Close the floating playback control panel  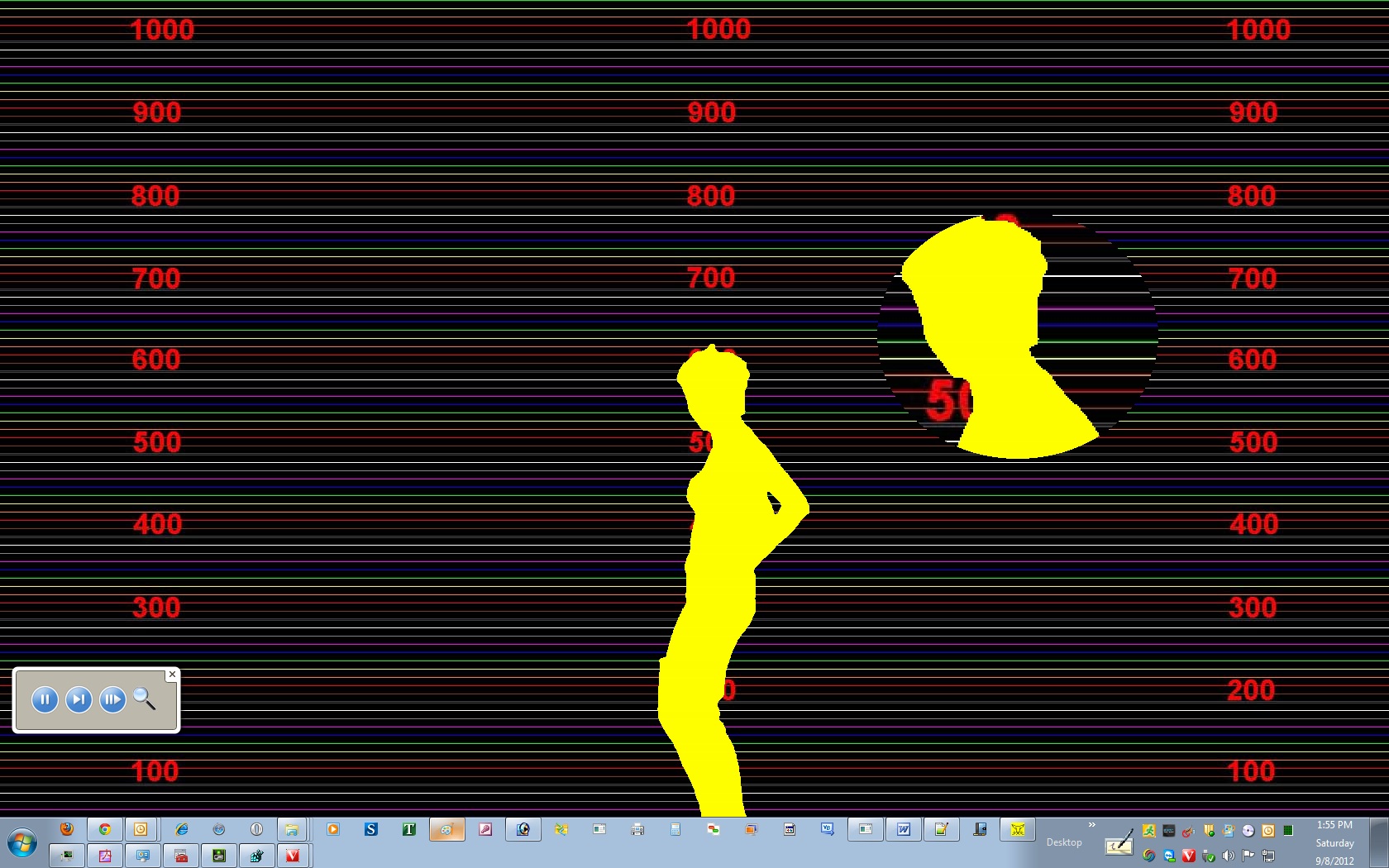coord(172,675)
